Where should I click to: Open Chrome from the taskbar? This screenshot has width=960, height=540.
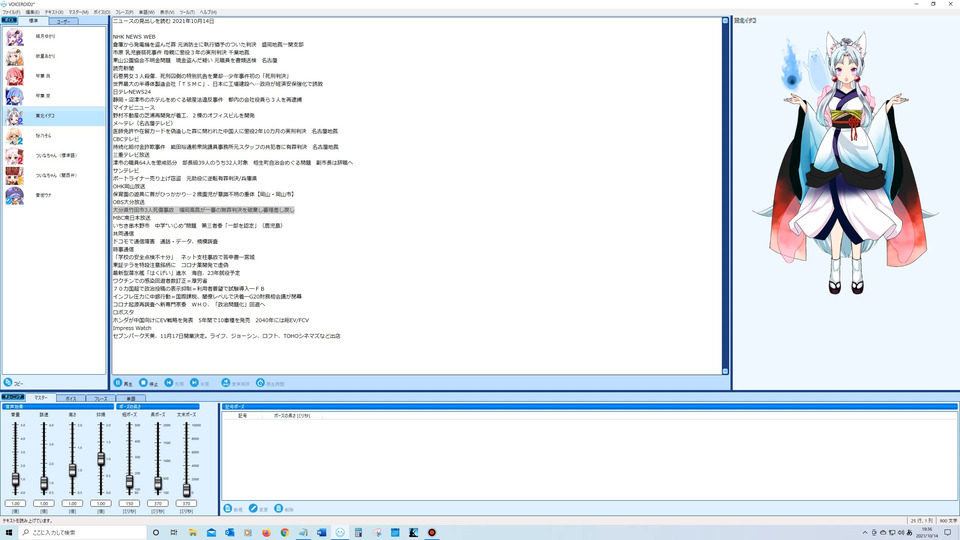pyautogui.click(x=285, y=533)
